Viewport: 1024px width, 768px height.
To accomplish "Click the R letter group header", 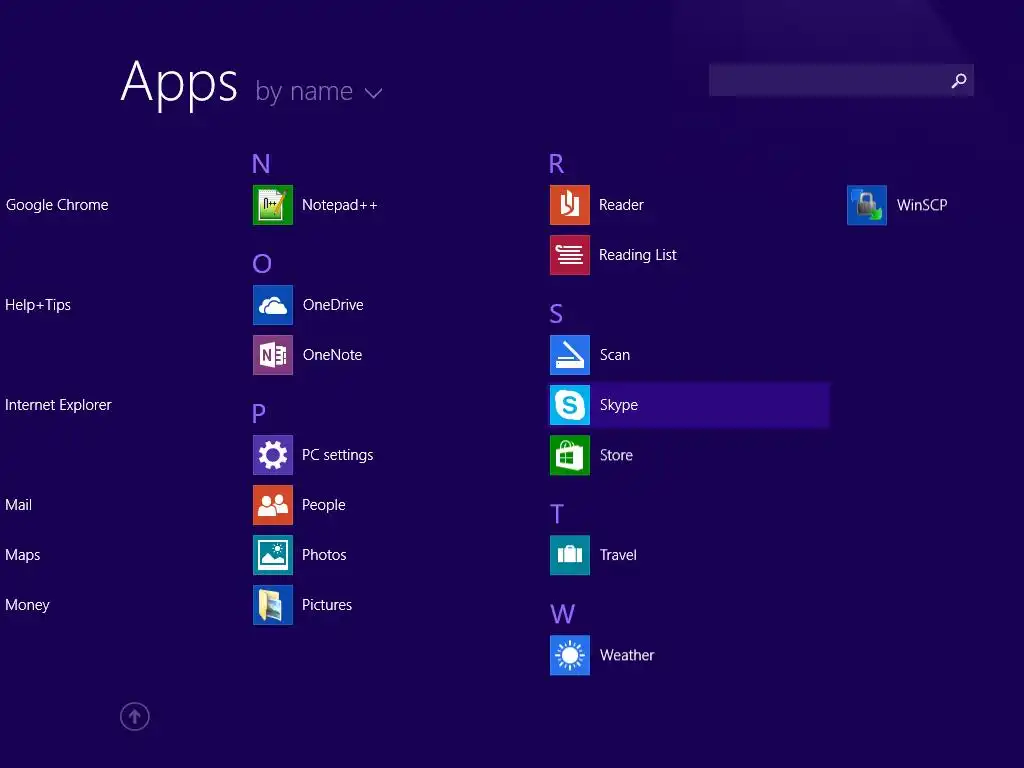I will coord(556,164).
